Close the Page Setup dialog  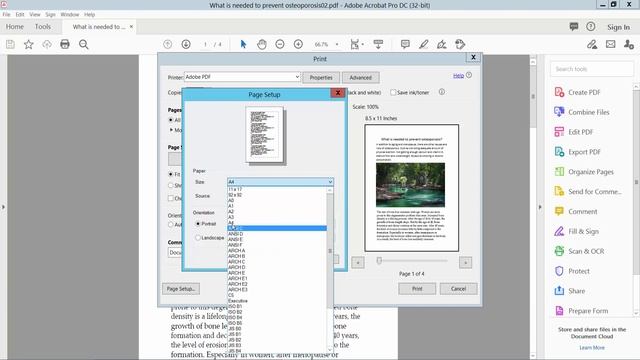[338, 93]
